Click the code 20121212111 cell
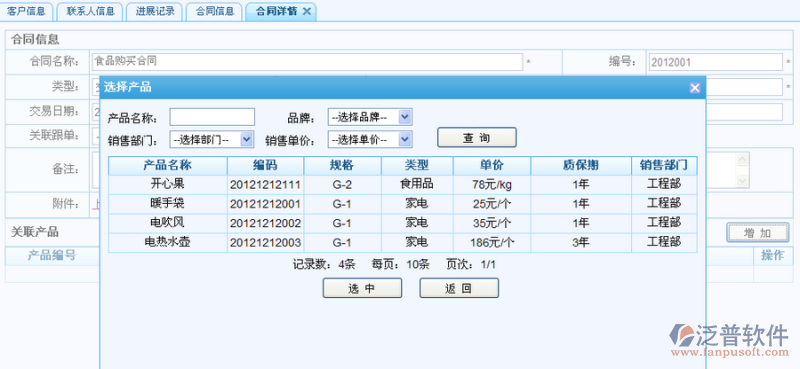 coord(265,185)
